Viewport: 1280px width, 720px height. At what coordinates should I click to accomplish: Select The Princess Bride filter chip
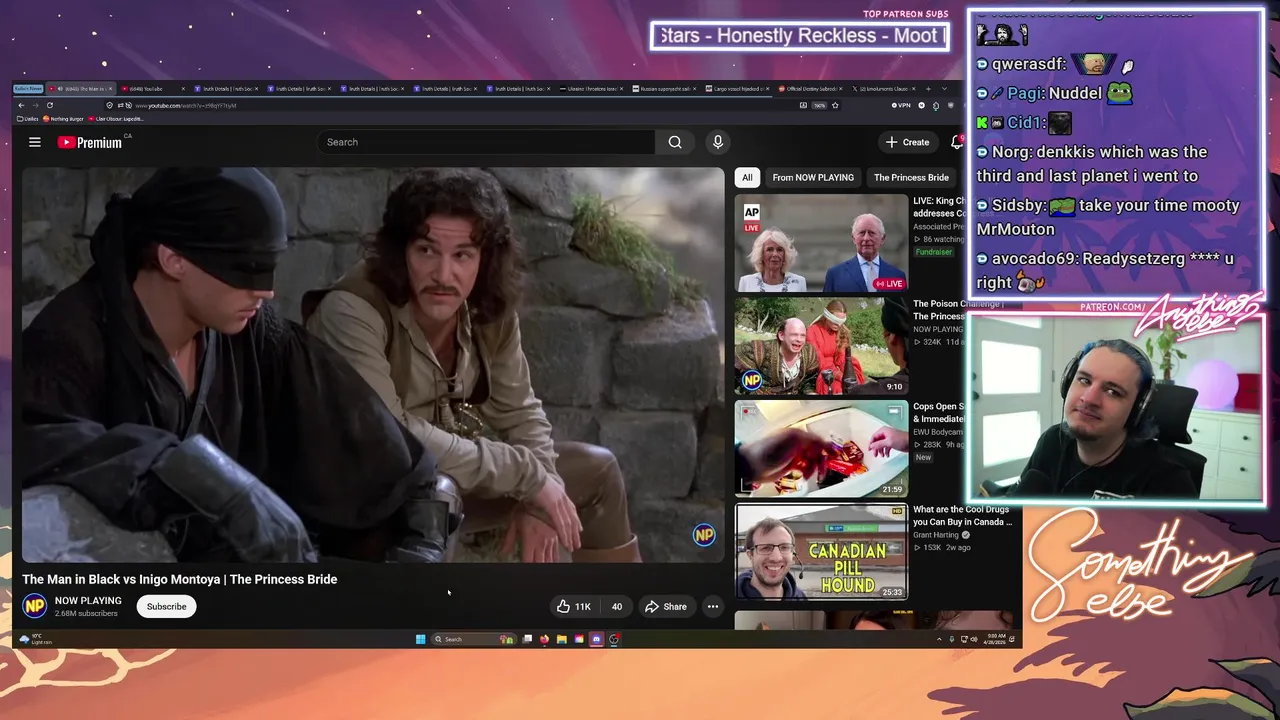pos(911,177)
